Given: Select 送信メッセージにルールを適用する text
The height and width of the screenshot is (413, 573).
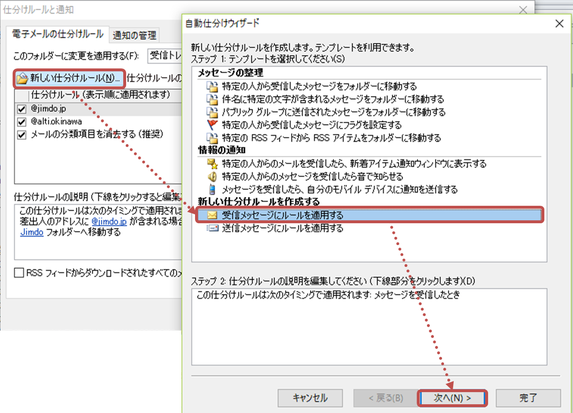Looking at the screenshot, I should pos(282,228).
